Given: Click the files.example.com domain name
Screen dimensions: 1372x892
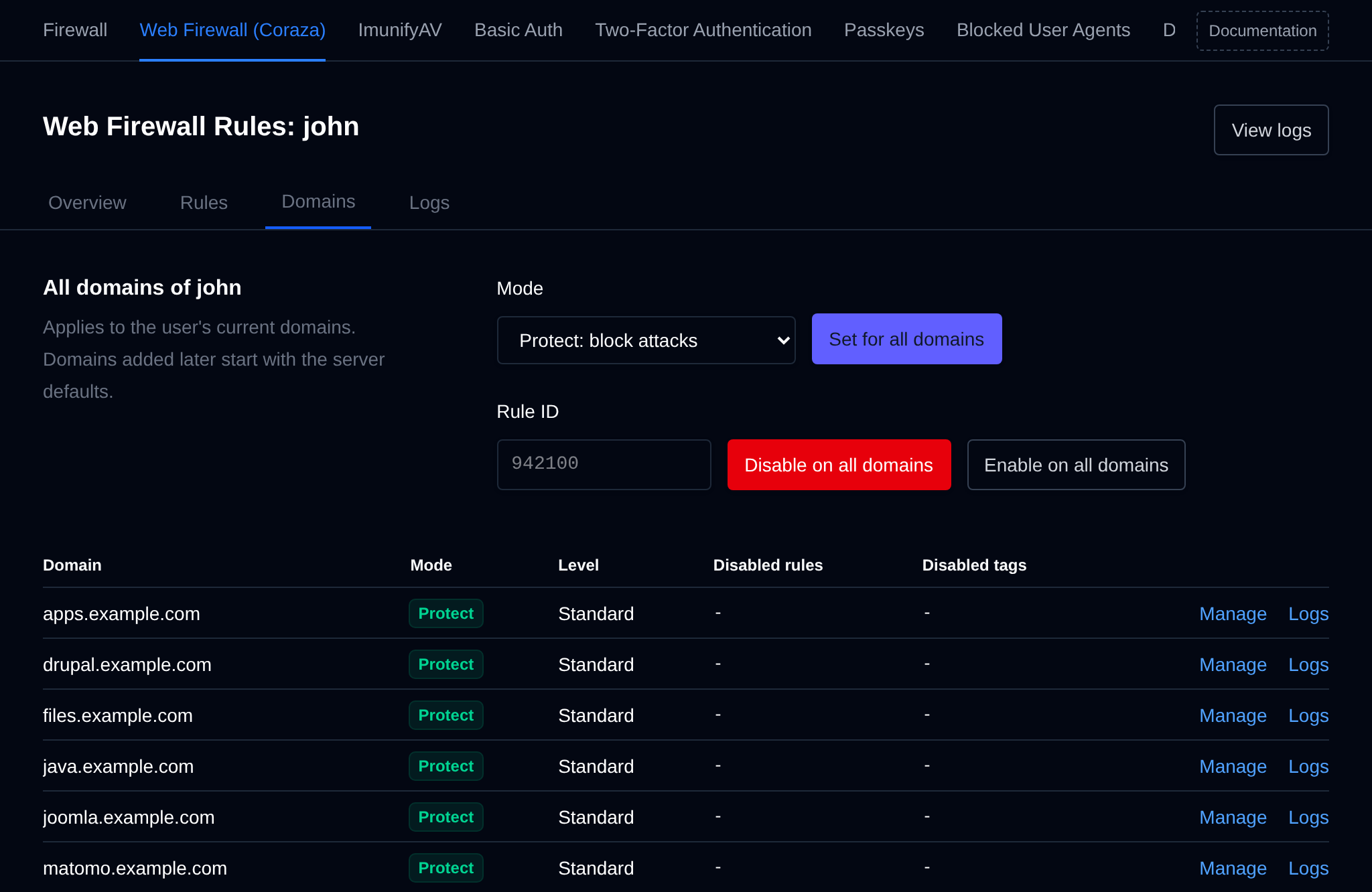Looking at the screenshot, I should 118,715.
